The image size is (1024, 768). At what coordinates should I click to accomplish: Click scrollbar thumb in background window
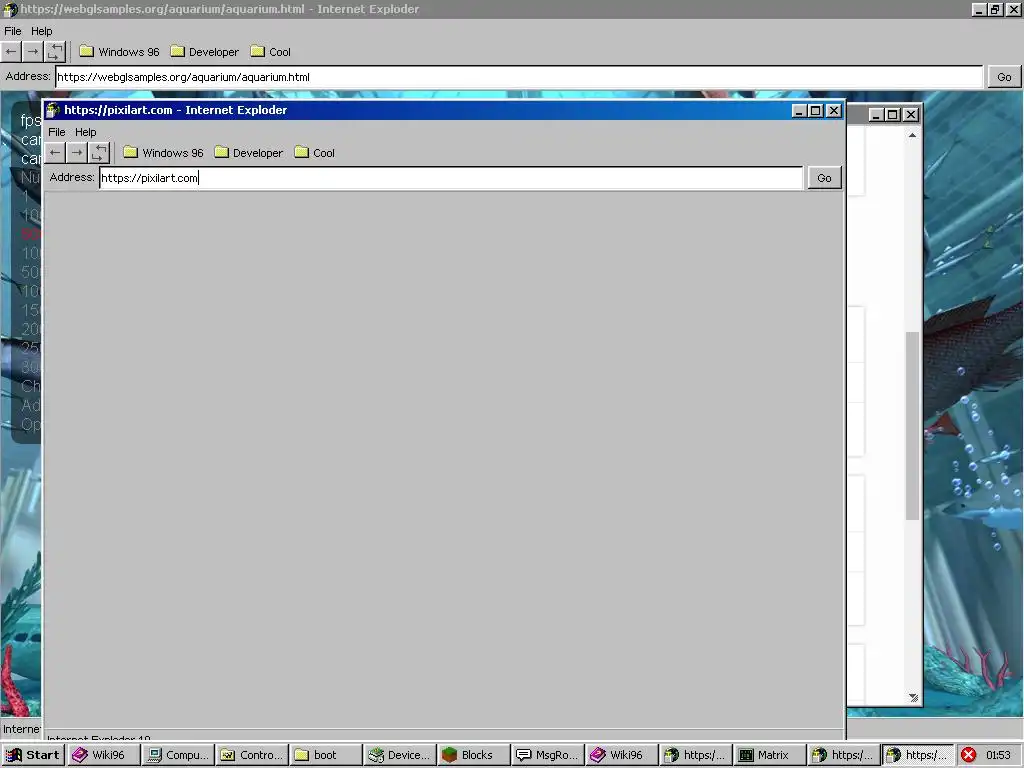pos(912,426)
